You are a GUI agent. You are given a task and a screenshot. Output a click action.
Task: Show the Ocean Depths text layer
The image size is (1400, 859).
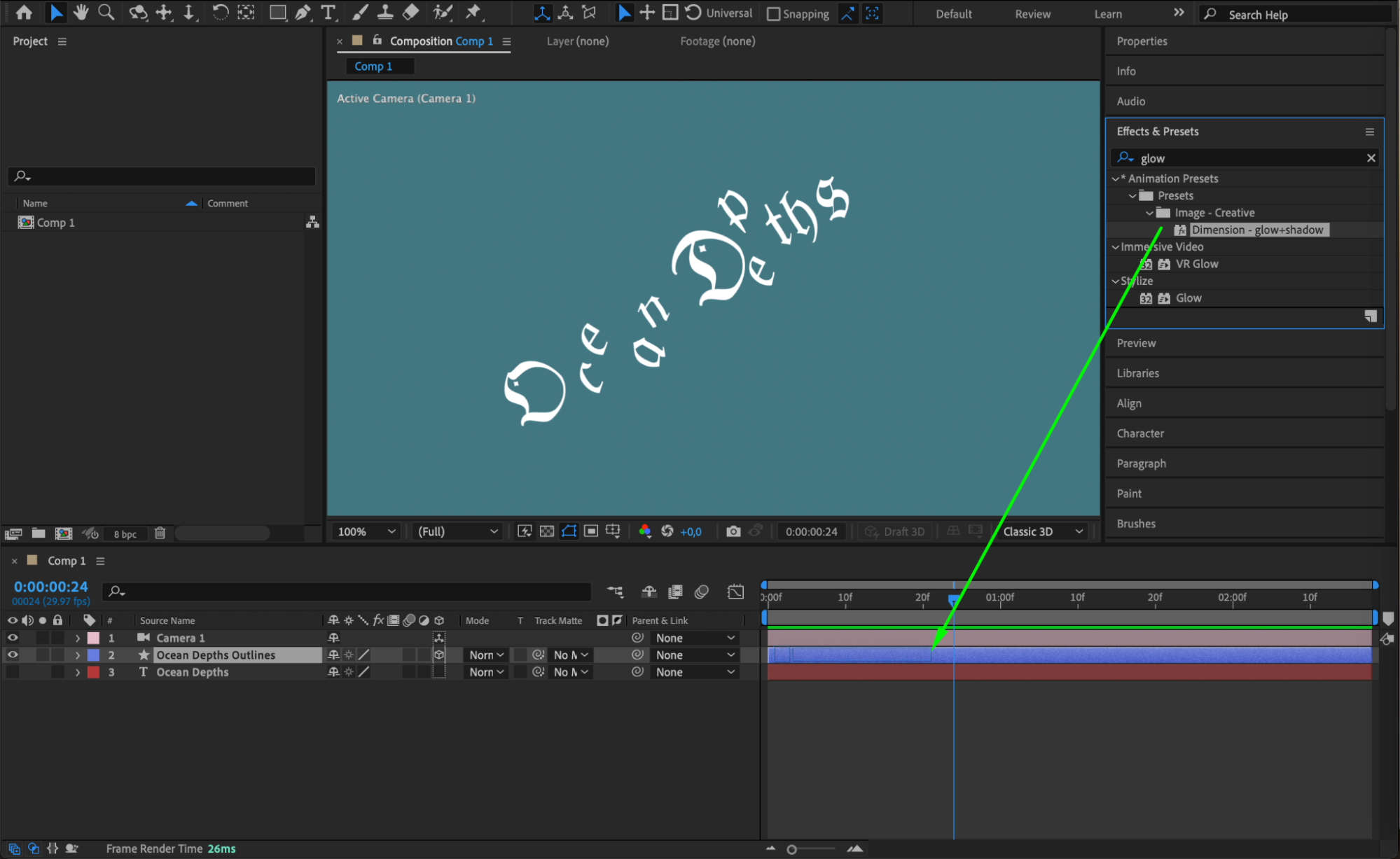(x=13, y=672)
